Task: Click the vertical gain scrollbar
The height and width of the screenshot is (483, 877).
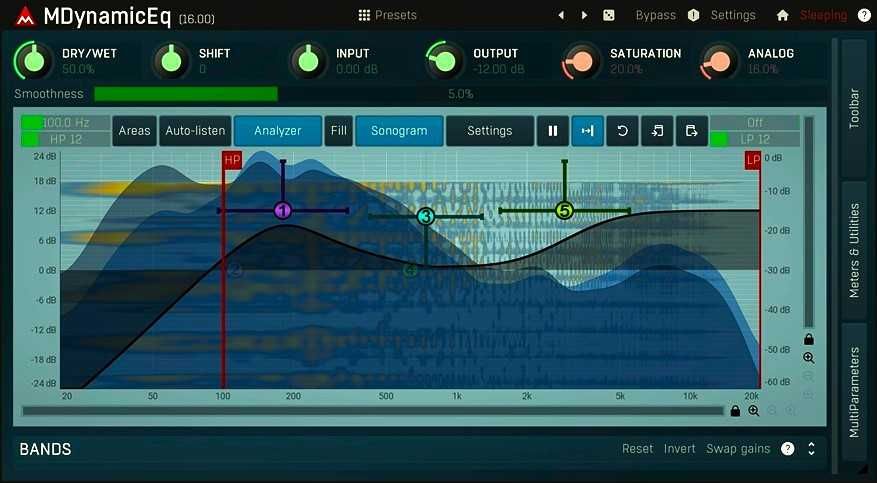Action: click(x=809, y=222)
